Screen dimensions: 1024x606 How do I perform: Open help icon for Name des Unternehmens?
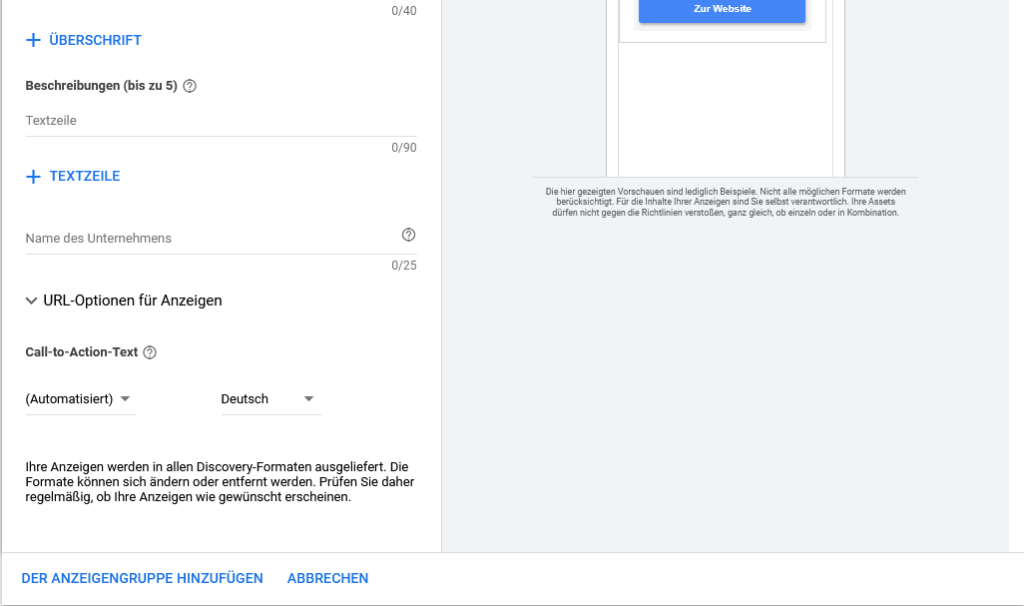tap(408, 235)
